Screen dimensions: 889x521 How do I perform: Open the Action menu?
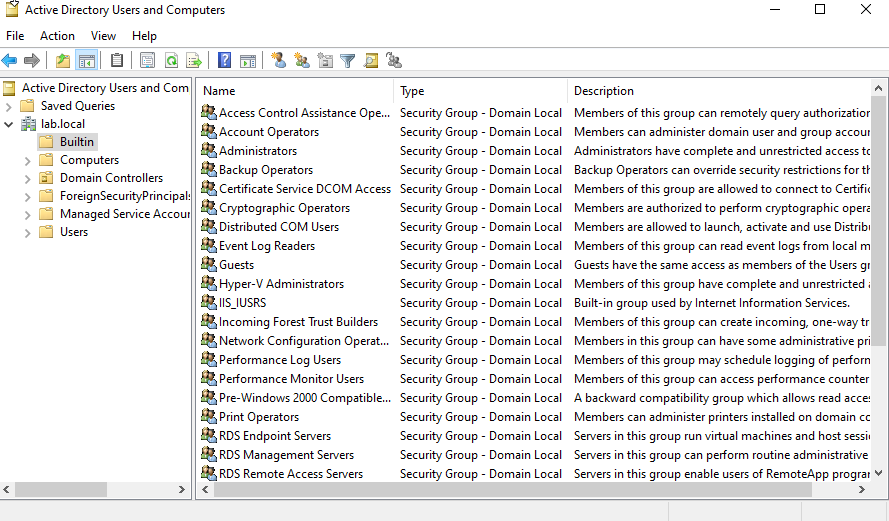[x=57, y=36]
